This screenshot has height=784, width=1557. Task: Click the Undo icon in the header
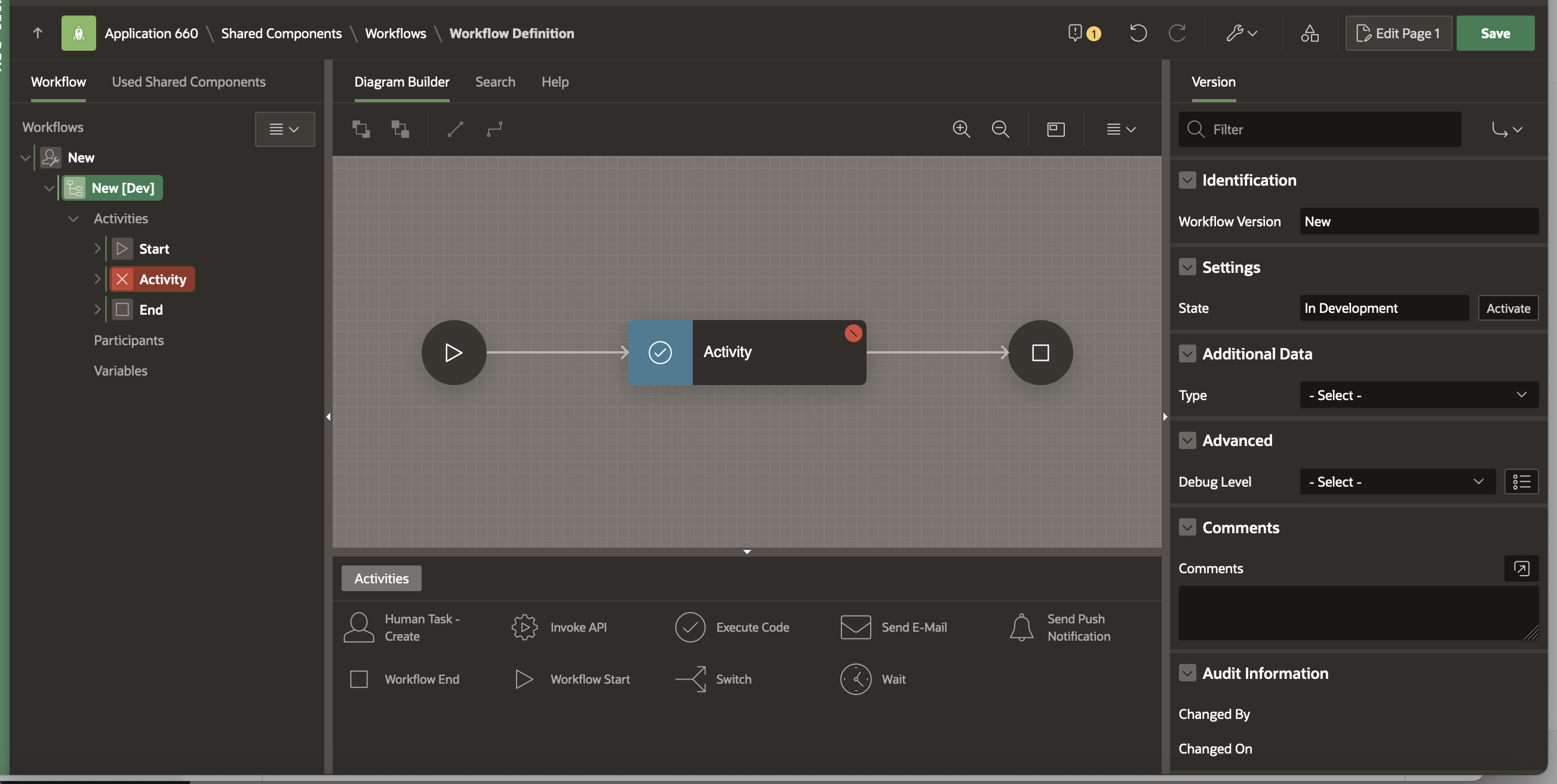click(x=1138, y=33)
